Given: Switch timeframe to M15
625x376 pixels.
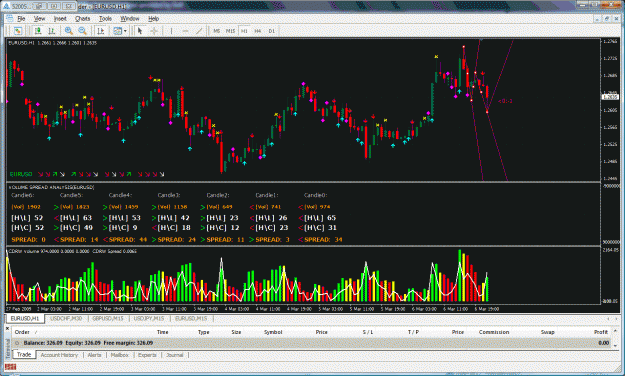Looking at the screenshot, I should [x=230, y=31].
